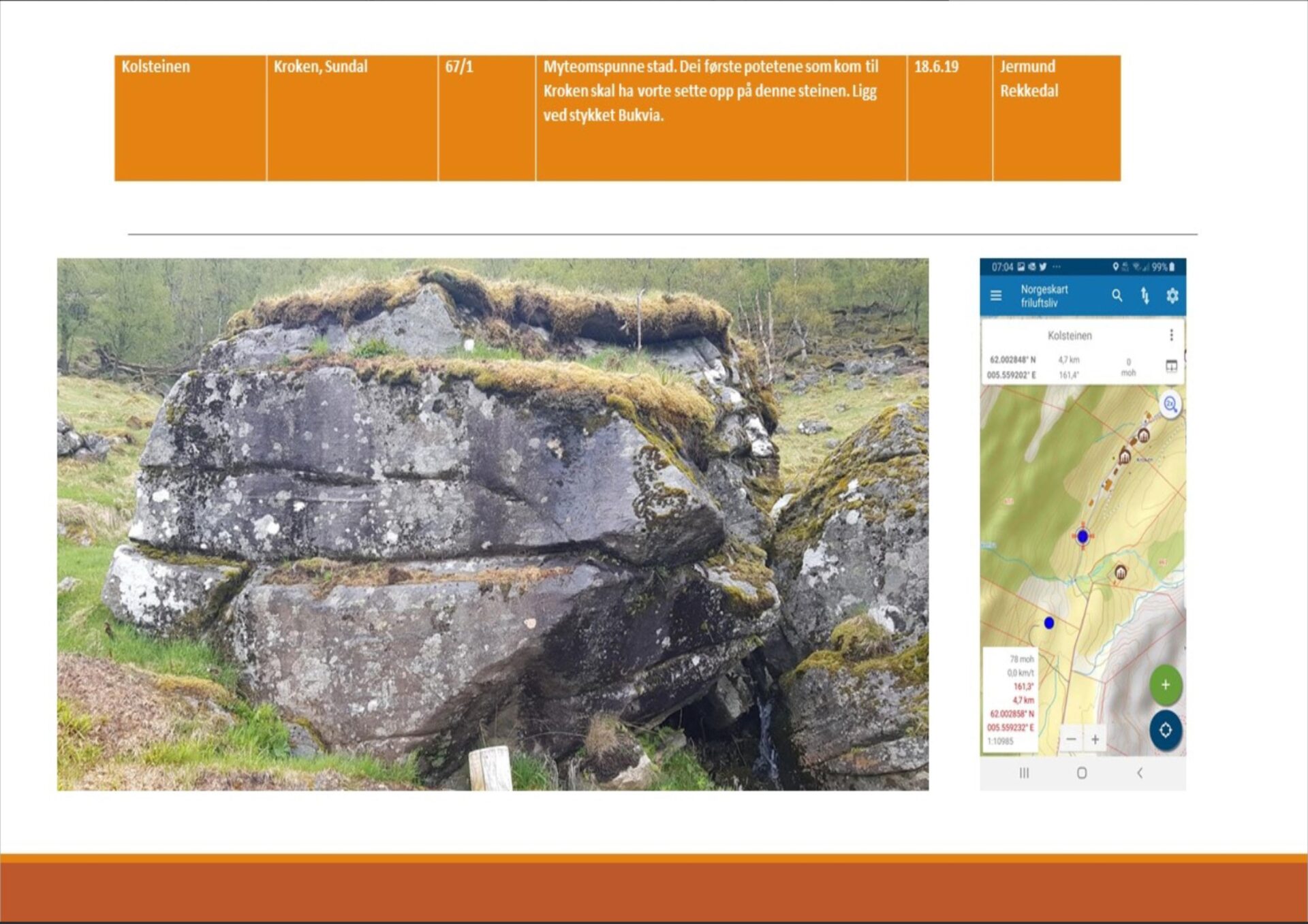This screenshot has width=1308, height=924.
Task: Tap the Android back navigation arrow
Action: tap(1140, 773)
